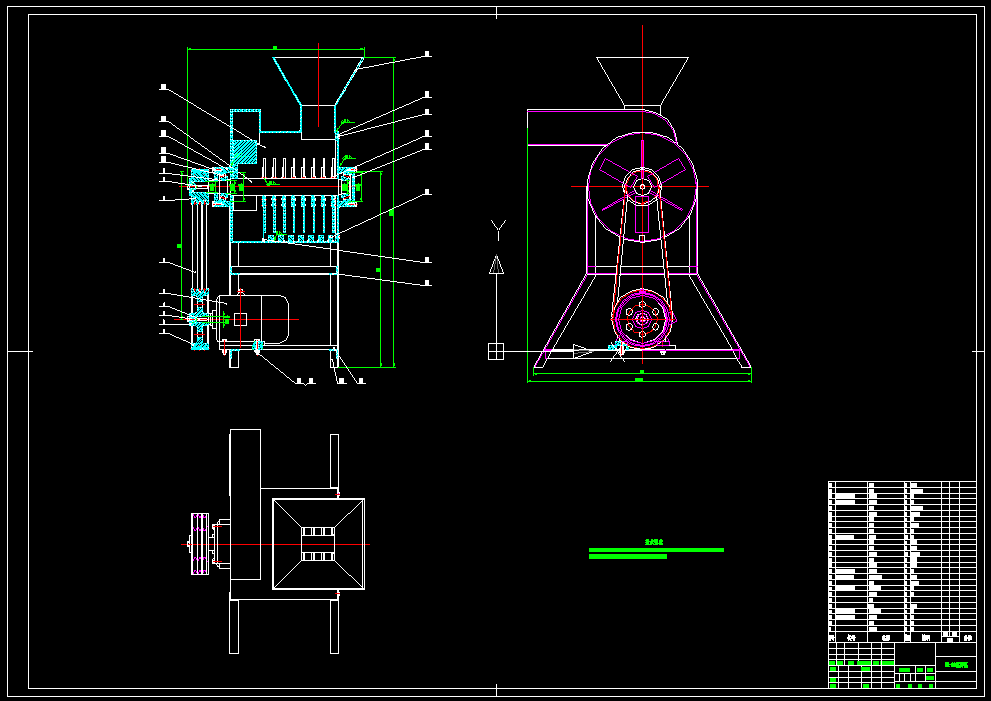Select the green drawing title in the title block

coord(956,664)
